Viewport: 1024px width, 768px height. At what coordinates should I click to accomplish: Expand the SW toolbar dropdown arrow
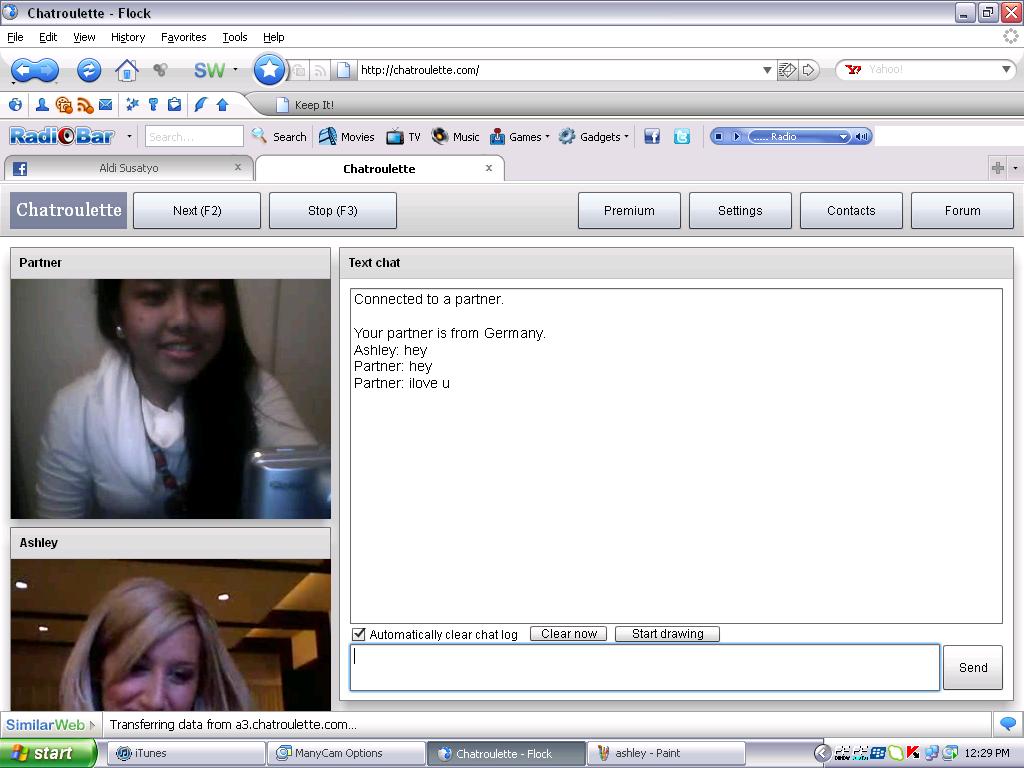(x=235, y=69)
